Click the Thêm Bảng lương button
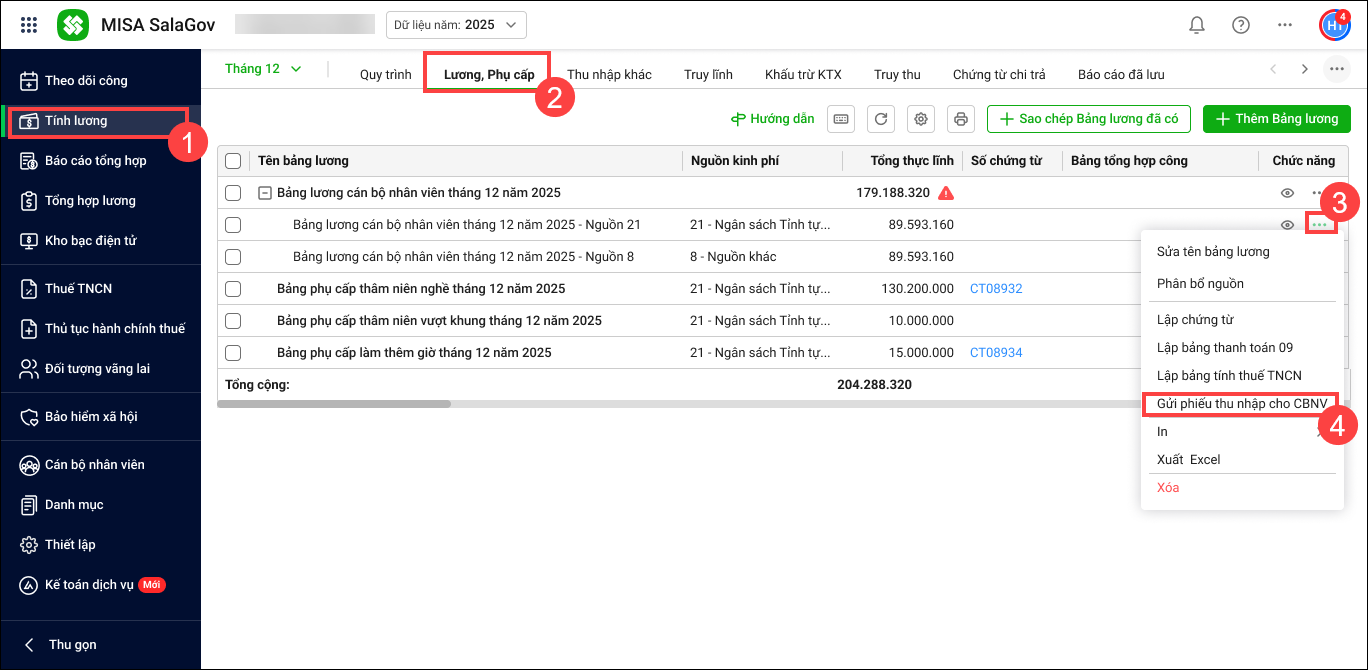 pyautogui.click(x=1276, y=119)
